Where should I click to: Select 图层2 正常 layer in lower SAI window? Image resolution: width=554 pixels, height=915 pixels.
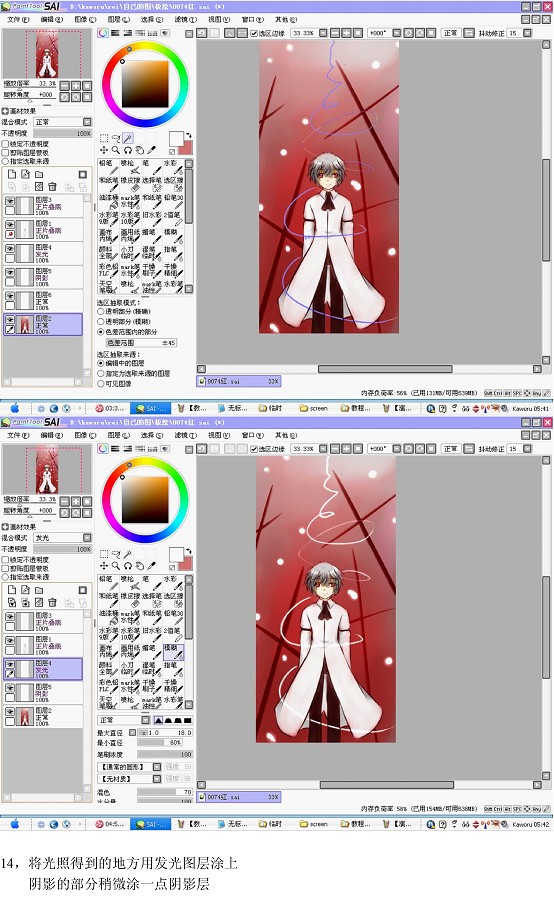tap(44, 717)
